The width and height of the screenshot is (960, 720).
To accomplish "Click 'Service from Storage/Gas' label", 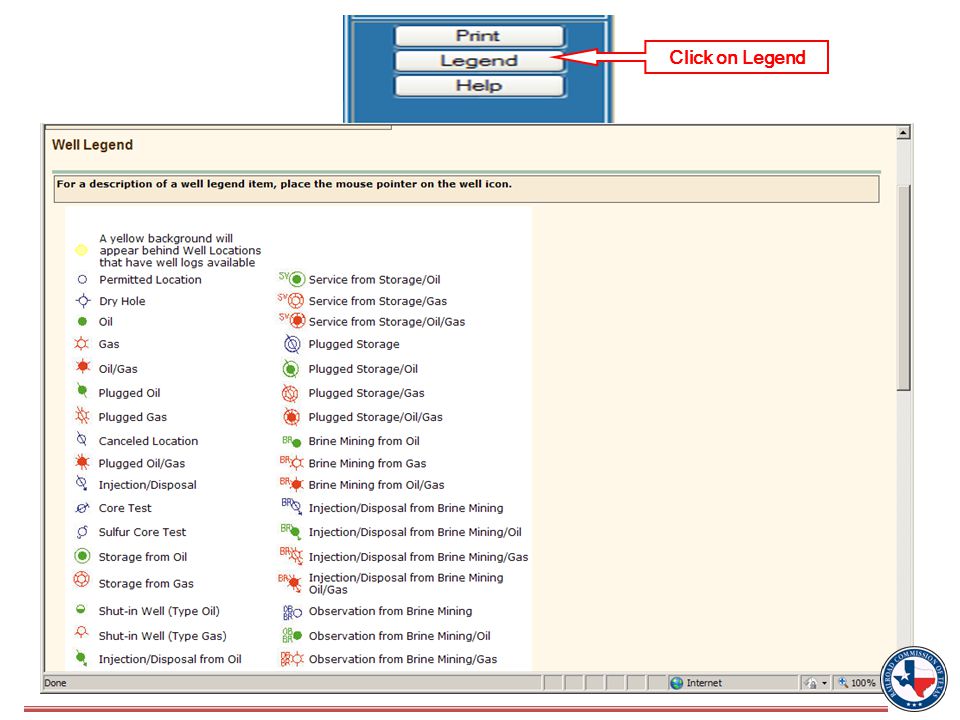I will coord(378,301).
